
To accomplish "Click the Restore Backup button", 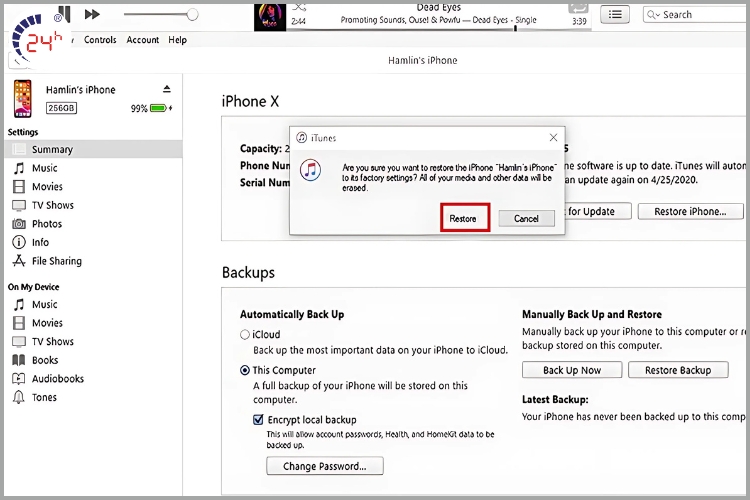I will 678,370.
